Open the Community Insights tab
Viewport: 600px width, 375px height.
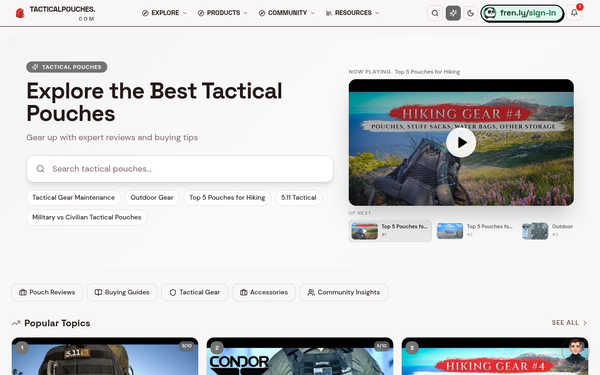[344, 292]
